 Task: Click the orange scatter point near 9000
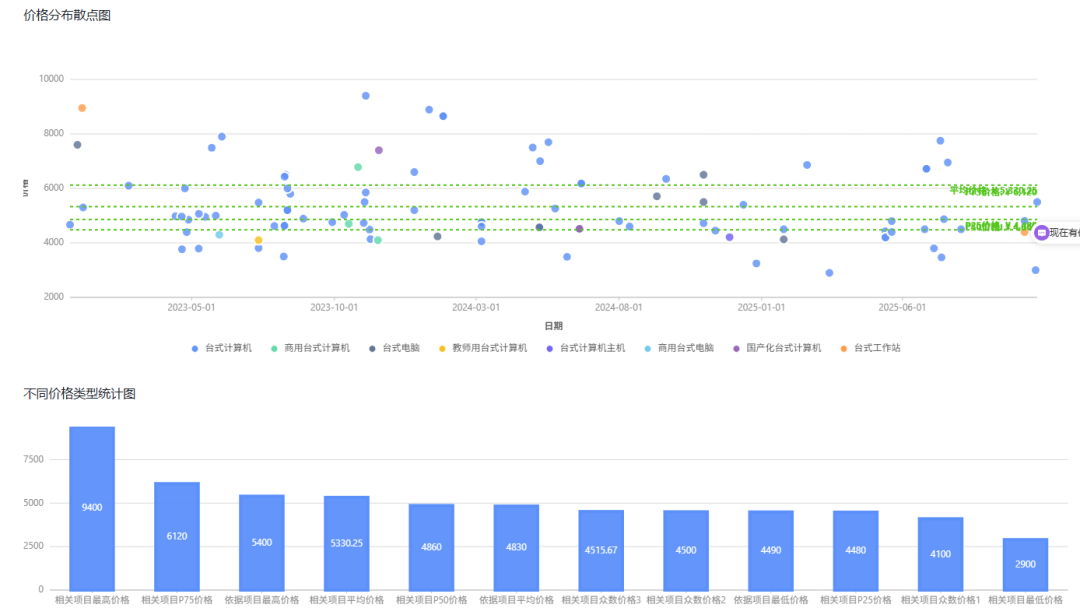point(82,108)
